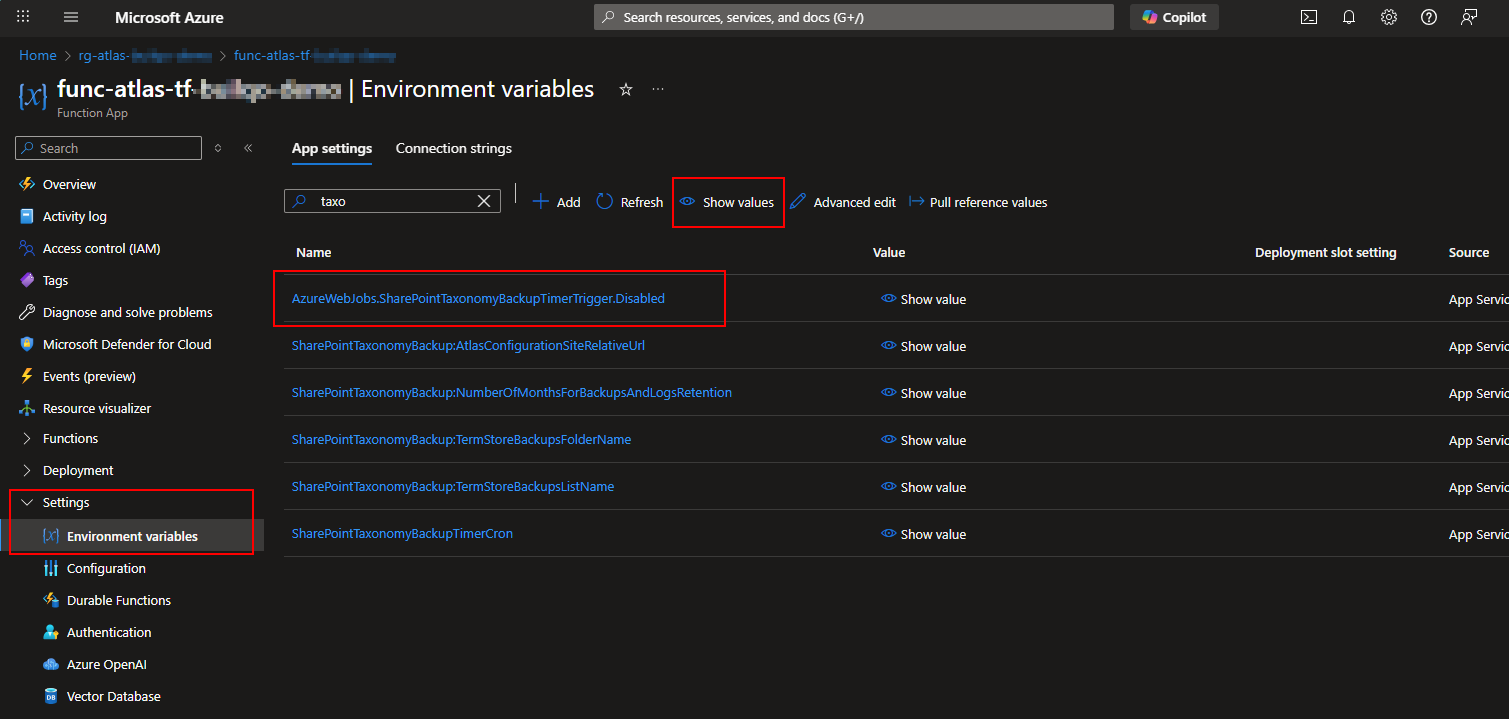This screenshot has width=1509, height=719.
Task: Open the Azure portal apps grid icon
Action: 23,17
